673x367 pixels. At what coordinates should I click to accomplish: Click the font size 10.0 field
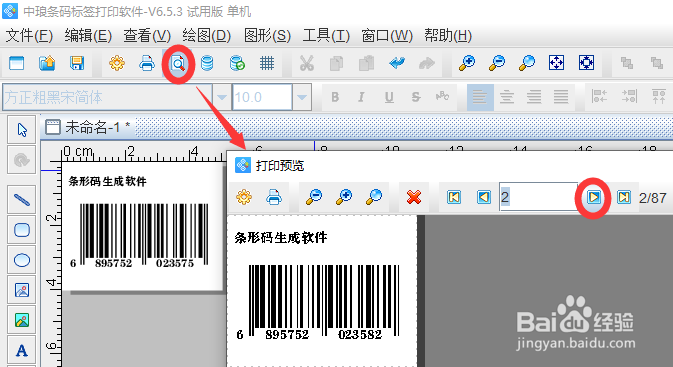point(262,97)
